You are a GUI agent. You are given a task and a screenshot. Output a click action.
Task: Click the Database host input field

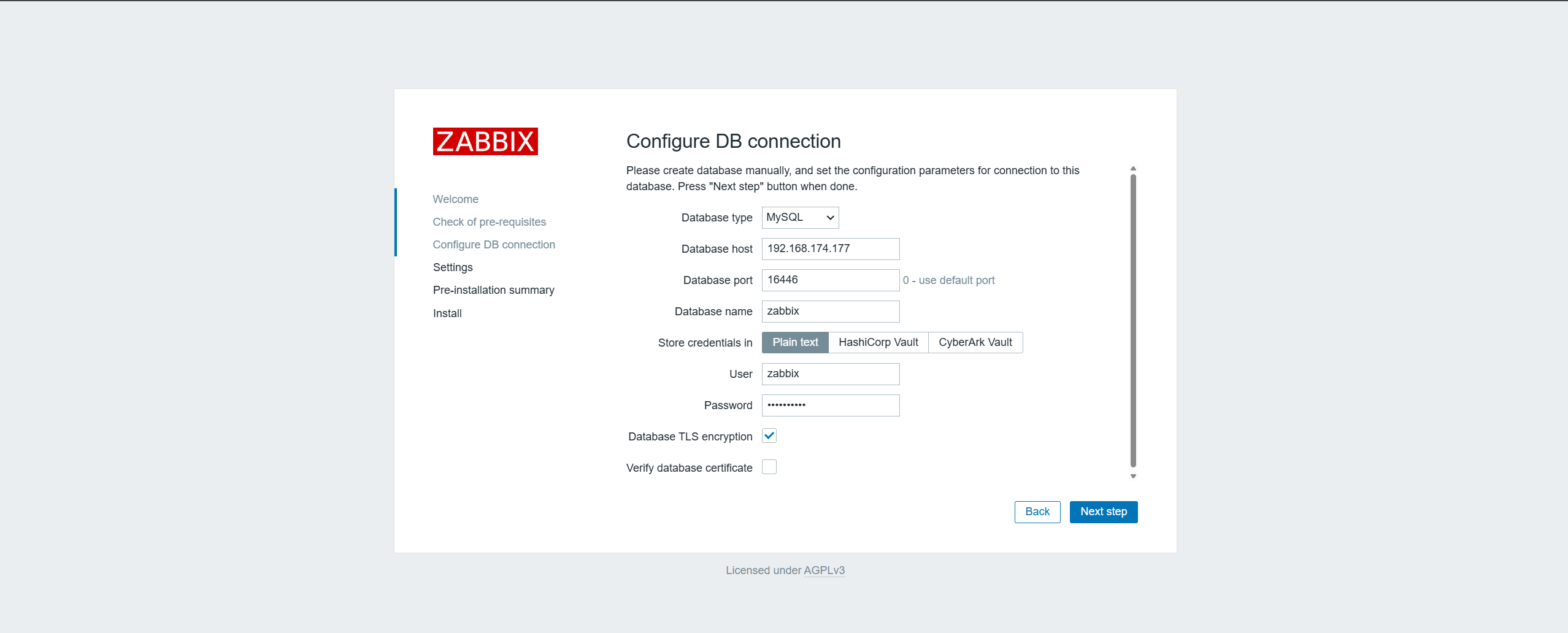tap(831, 249)
